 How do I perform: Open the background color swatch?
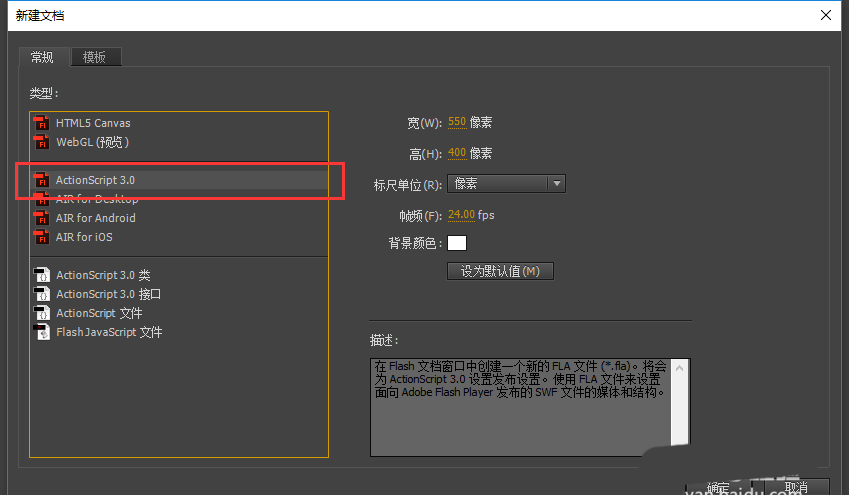(457, 243)
